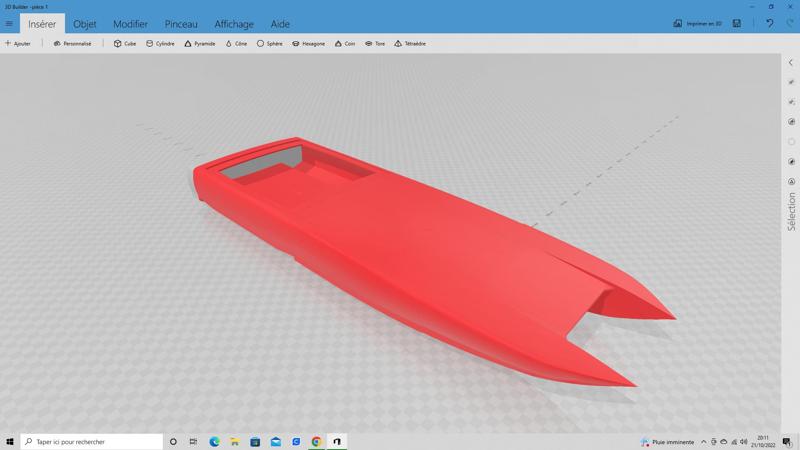Click the taskbar search box
The width and height of the screenshot is (800, 450).
point(92,442)
